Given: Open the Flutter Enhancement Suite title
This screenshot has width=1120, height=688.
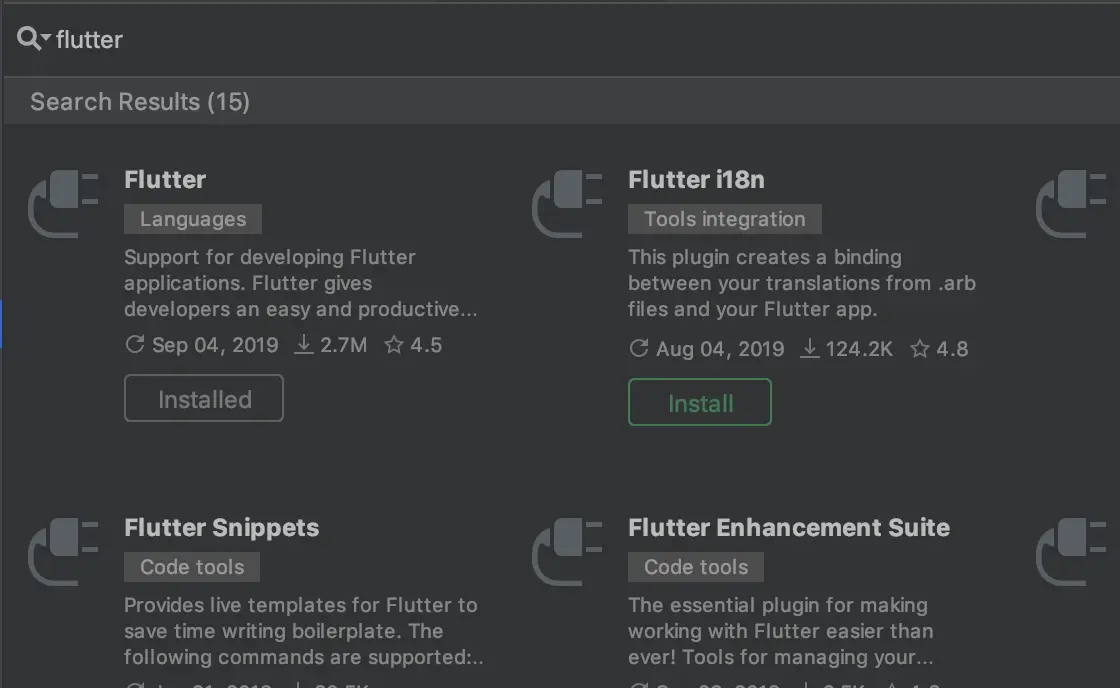Looking at the screenshot, I should coord(788,528).
